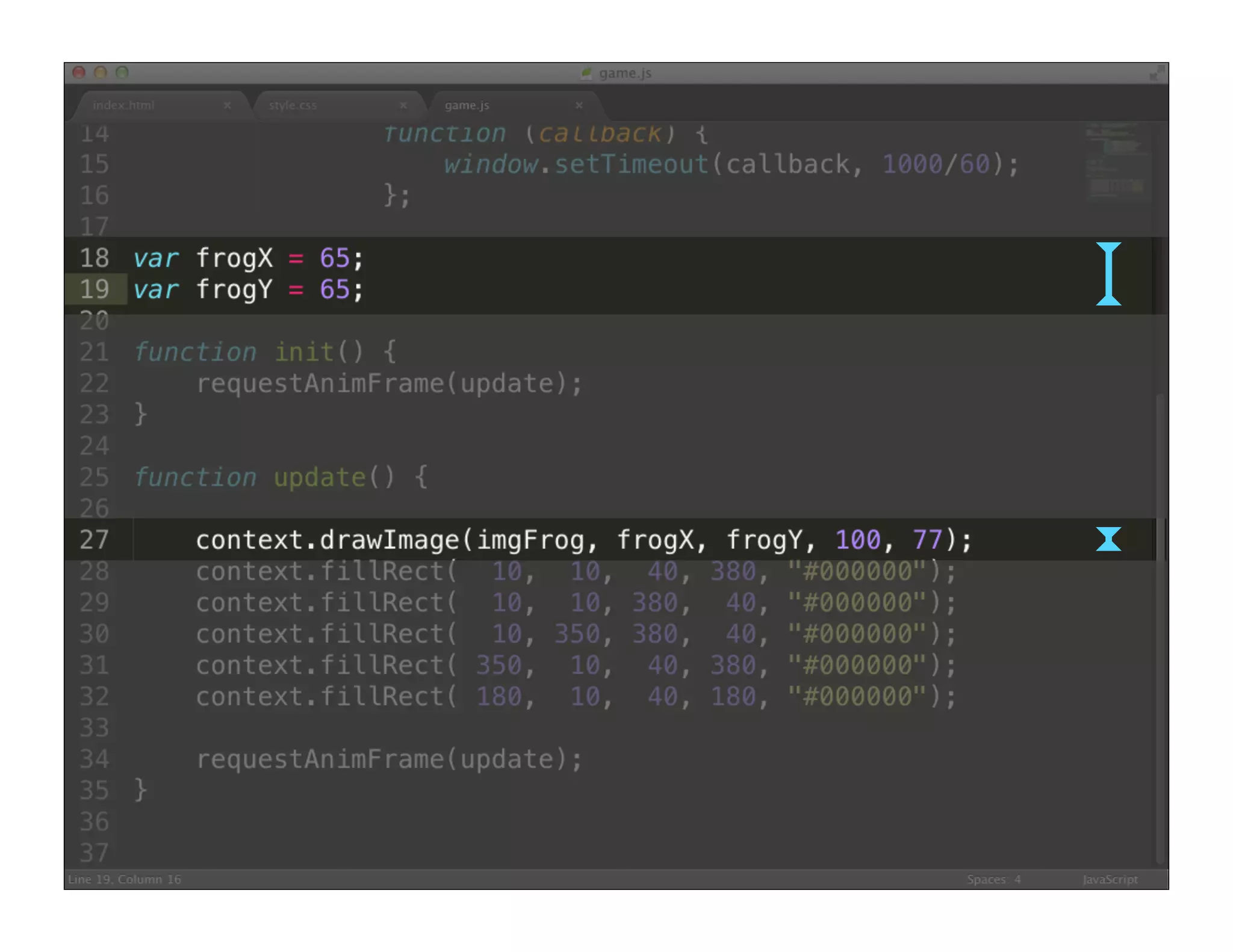1233x952 pixels.
Task: Switch to the style.css tab
Action: [x=293, y=105]
